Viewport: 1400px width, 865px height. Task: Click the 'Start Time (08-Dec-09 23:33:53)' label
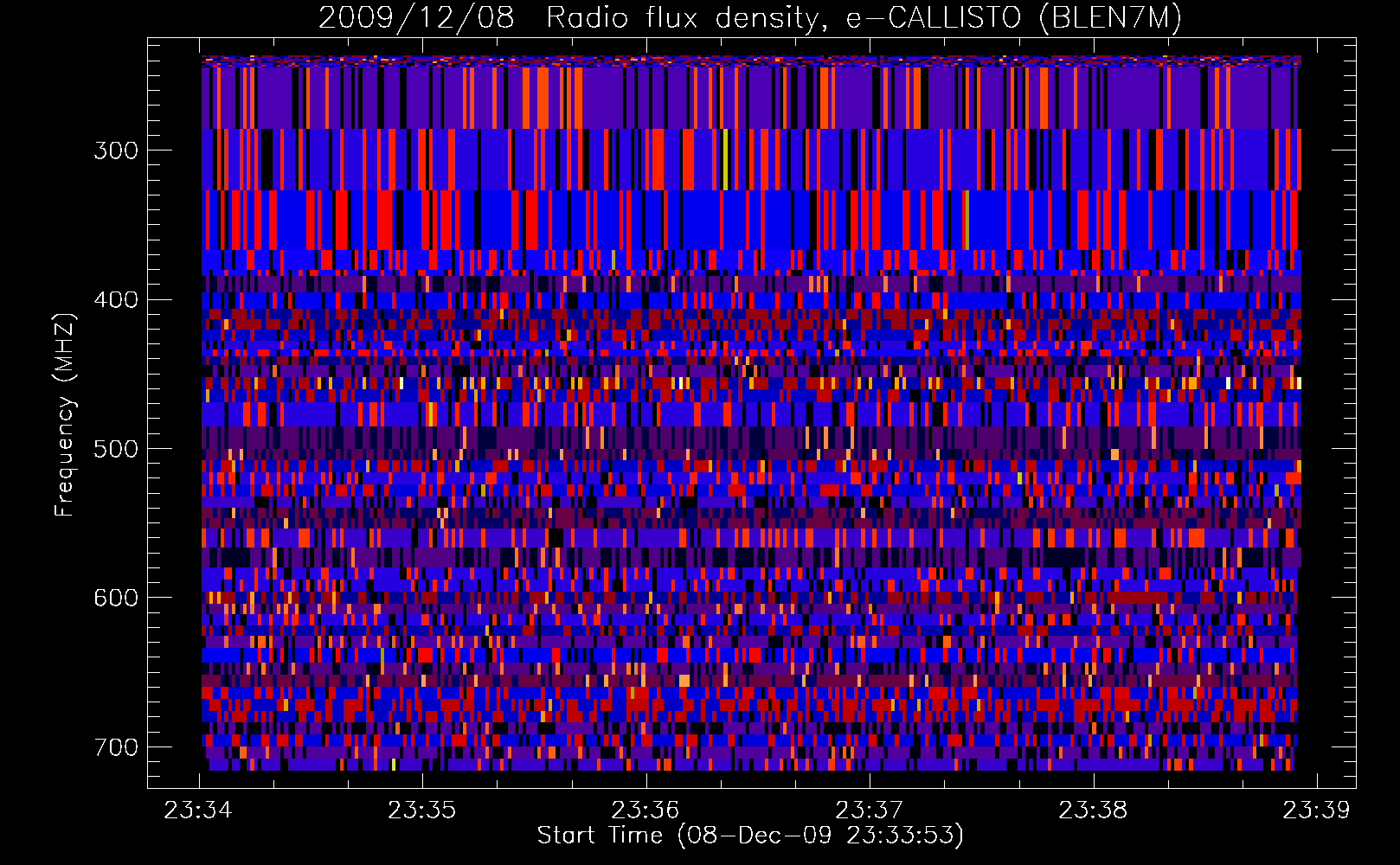pyautogui.click(x=750, y=836)
